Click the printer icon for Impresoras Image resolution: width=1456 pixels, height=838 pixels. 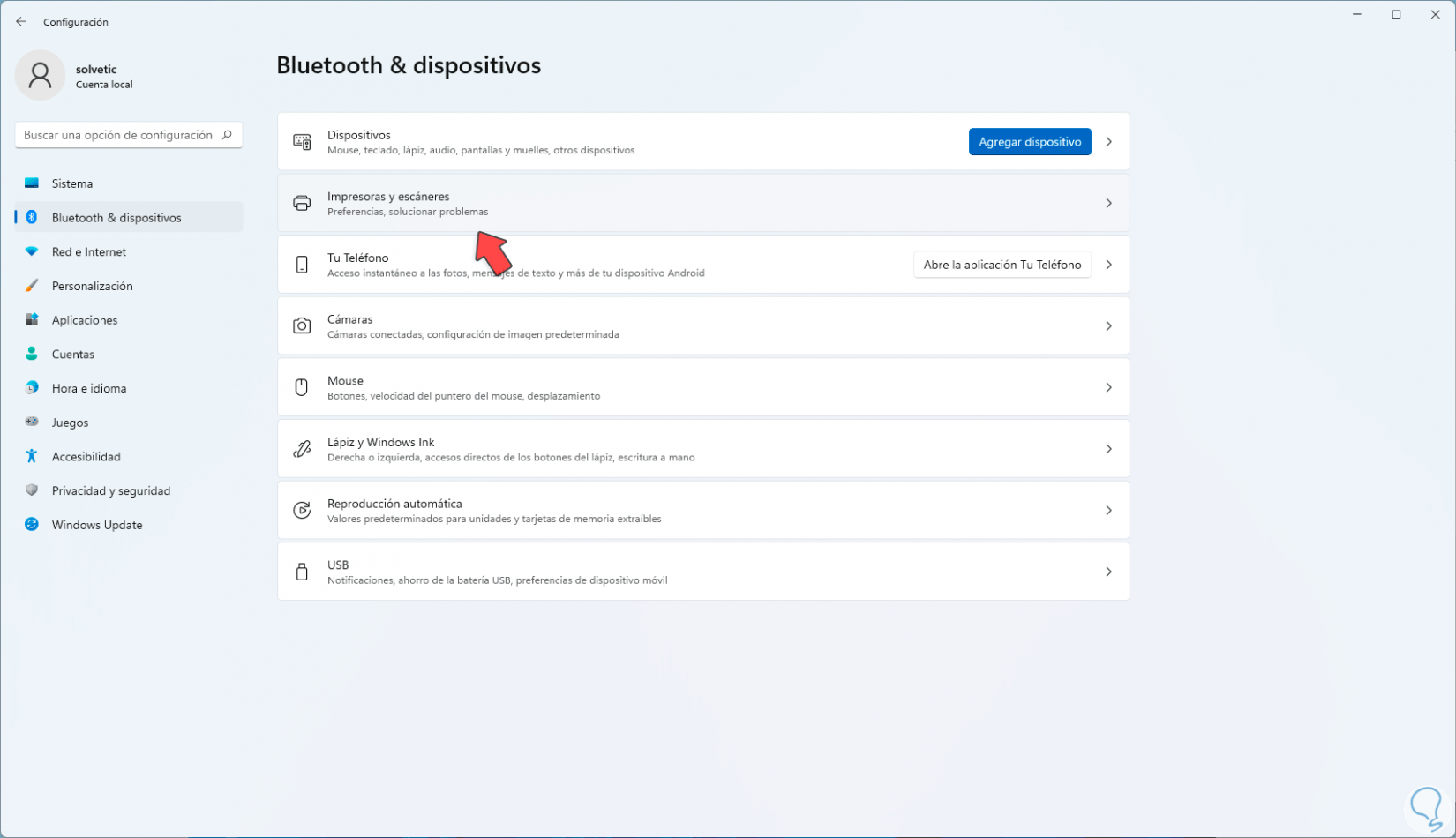[302, 204]
